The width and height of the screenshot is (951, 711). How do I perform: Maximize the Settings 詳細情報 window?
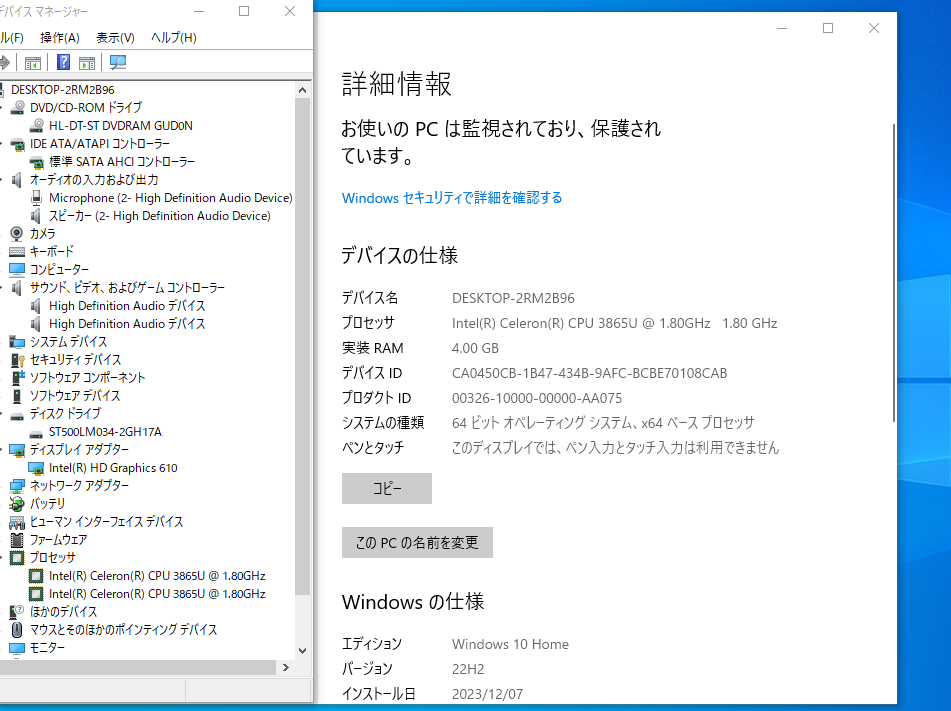[x=827, y=28]
